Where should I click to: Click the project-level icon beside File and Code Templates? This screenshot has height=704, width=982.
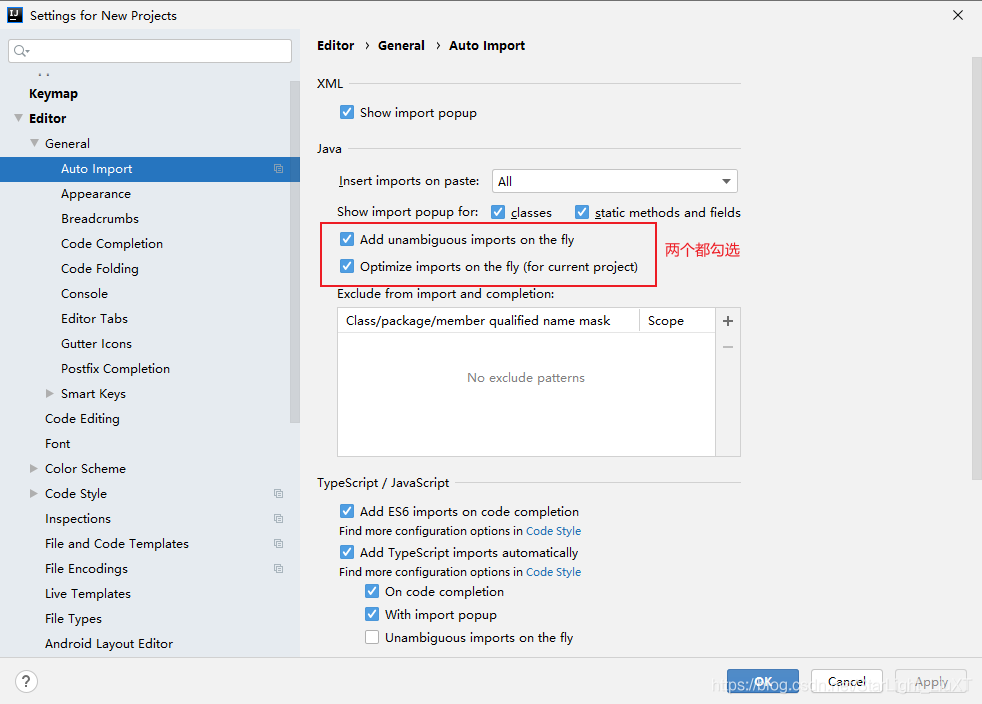click(x=279, y=544)
